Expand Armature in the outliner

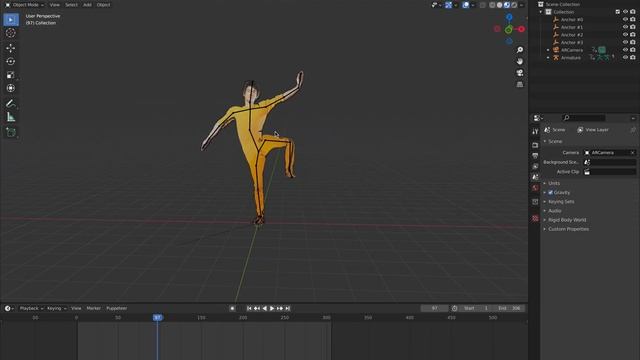pyautogui.click(x=548, y=58)
